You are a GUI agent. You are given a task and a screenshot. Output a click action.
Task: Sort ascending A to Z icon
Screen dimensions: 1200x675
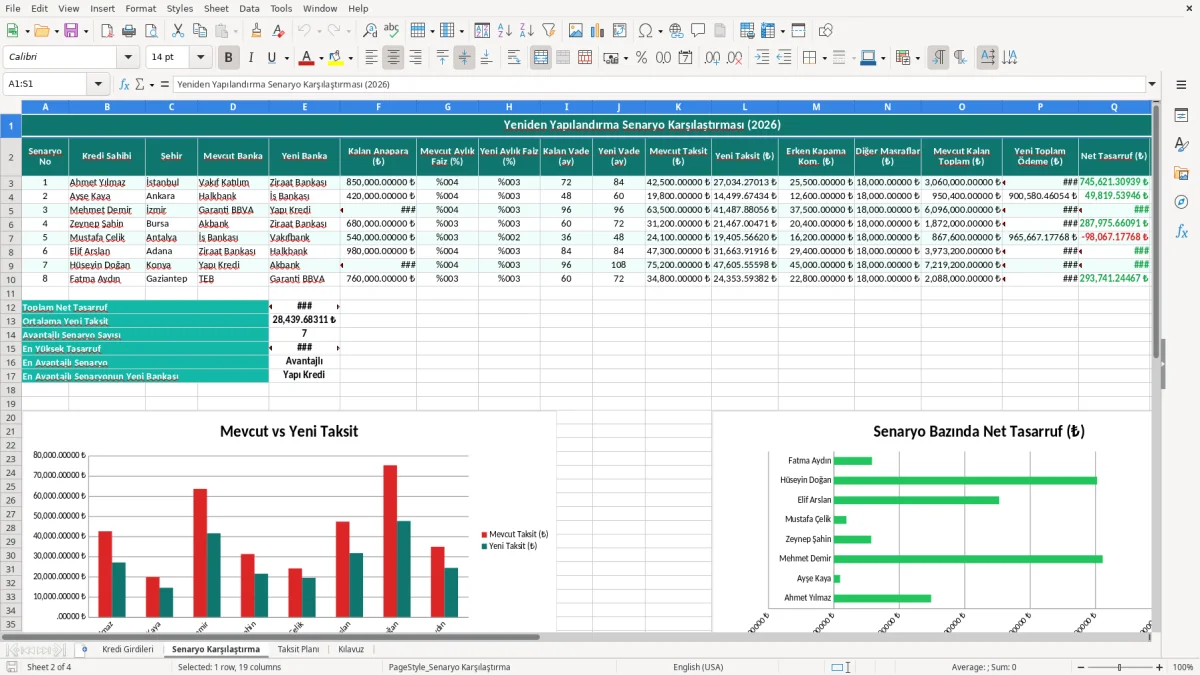point(504,31)
